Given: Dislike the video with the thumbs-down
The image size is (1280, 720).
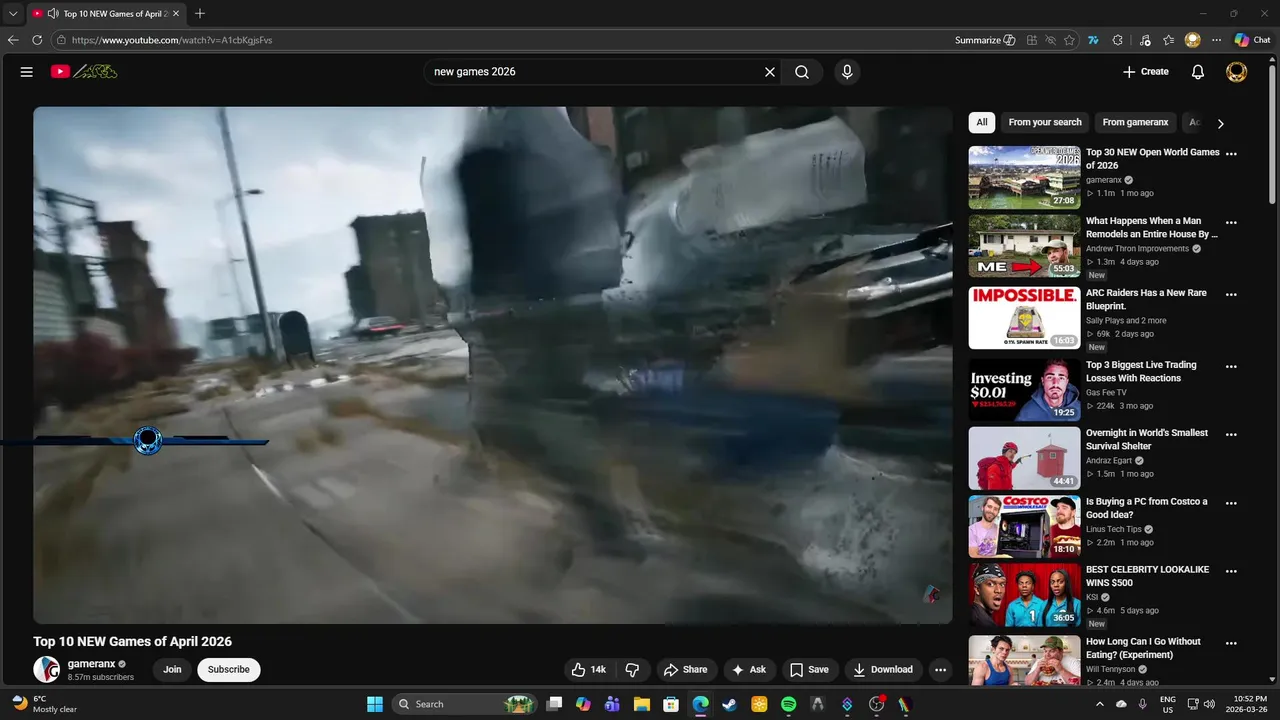Looking at the screenshot, I should (632, 670).
